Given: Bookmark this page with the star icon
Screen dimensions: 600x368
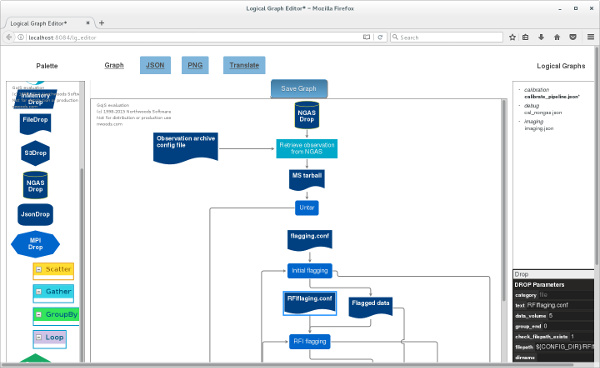Looking at the screenshot, I should pos(512,37).
